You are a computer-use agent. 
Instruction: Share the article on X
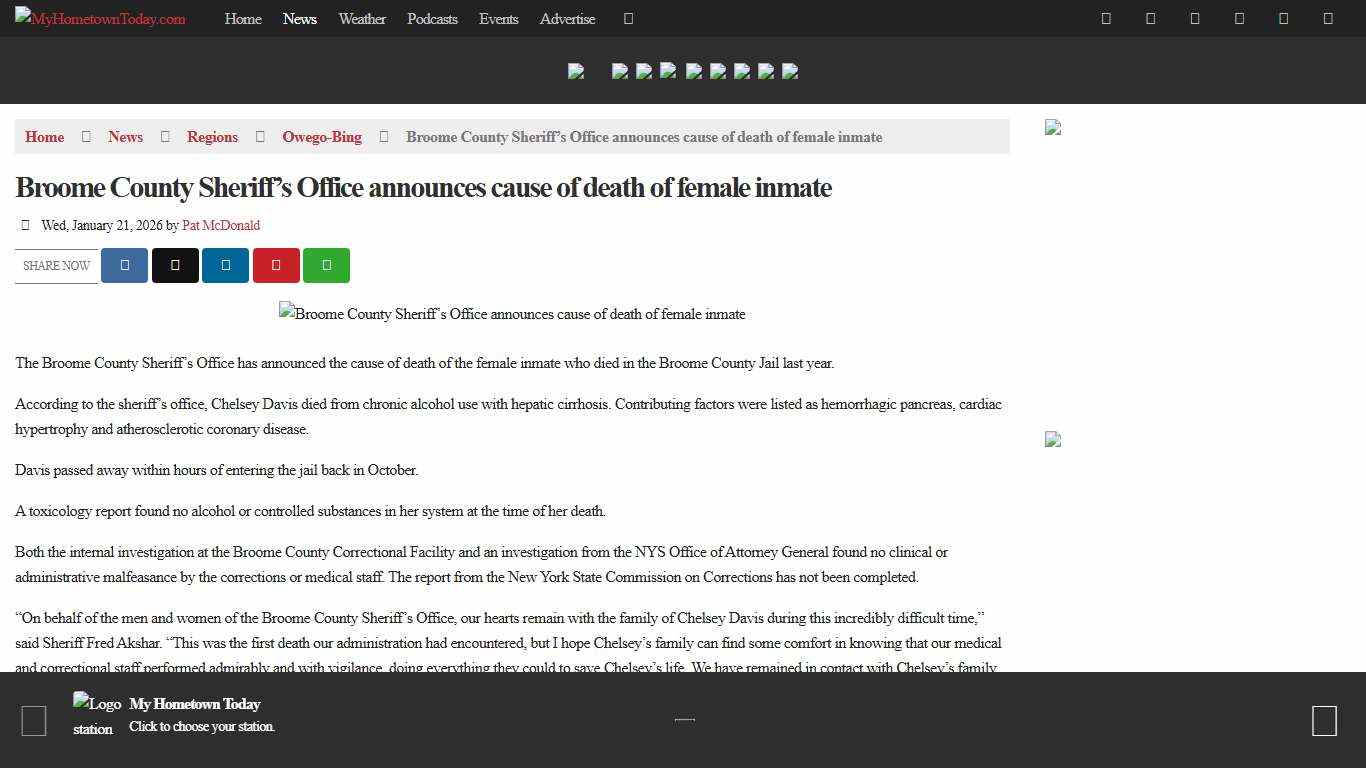click(175, 265)
